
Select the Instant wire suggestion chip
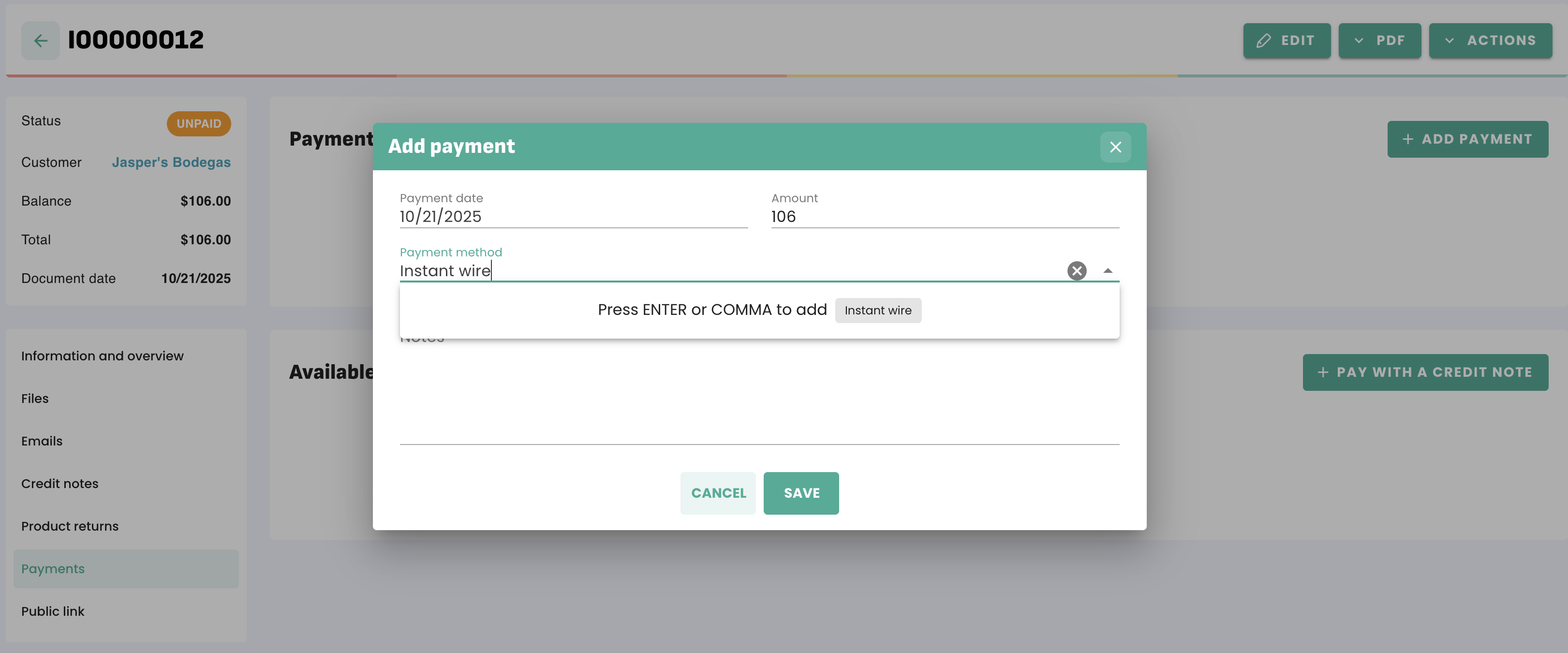pos(877,311)
